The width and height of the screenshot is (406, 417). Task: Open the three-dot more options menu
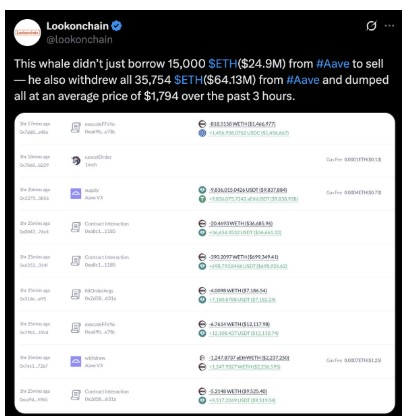tap(389, 26)
